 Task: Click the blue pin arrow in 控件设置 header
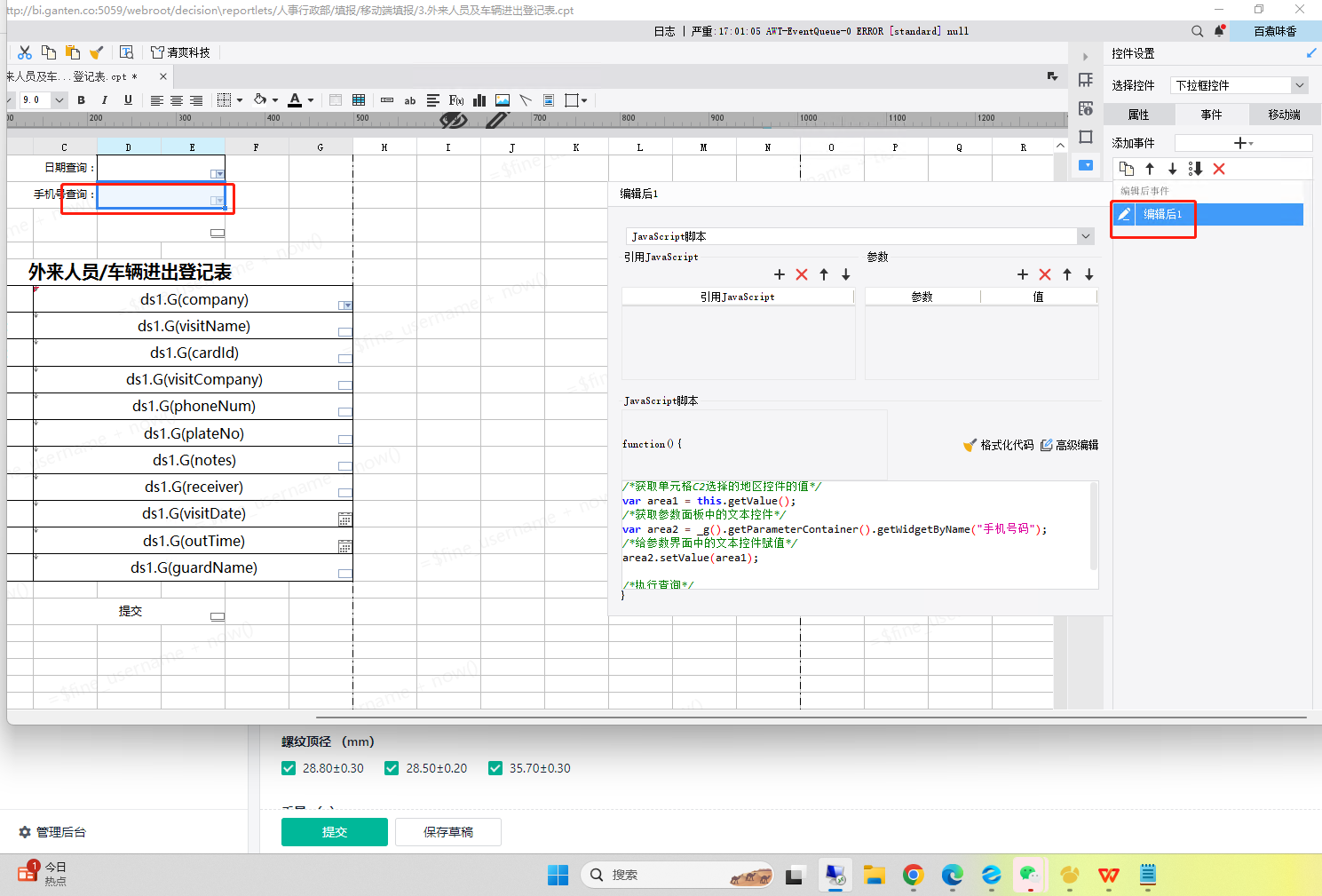click(x=1311, y=53)
